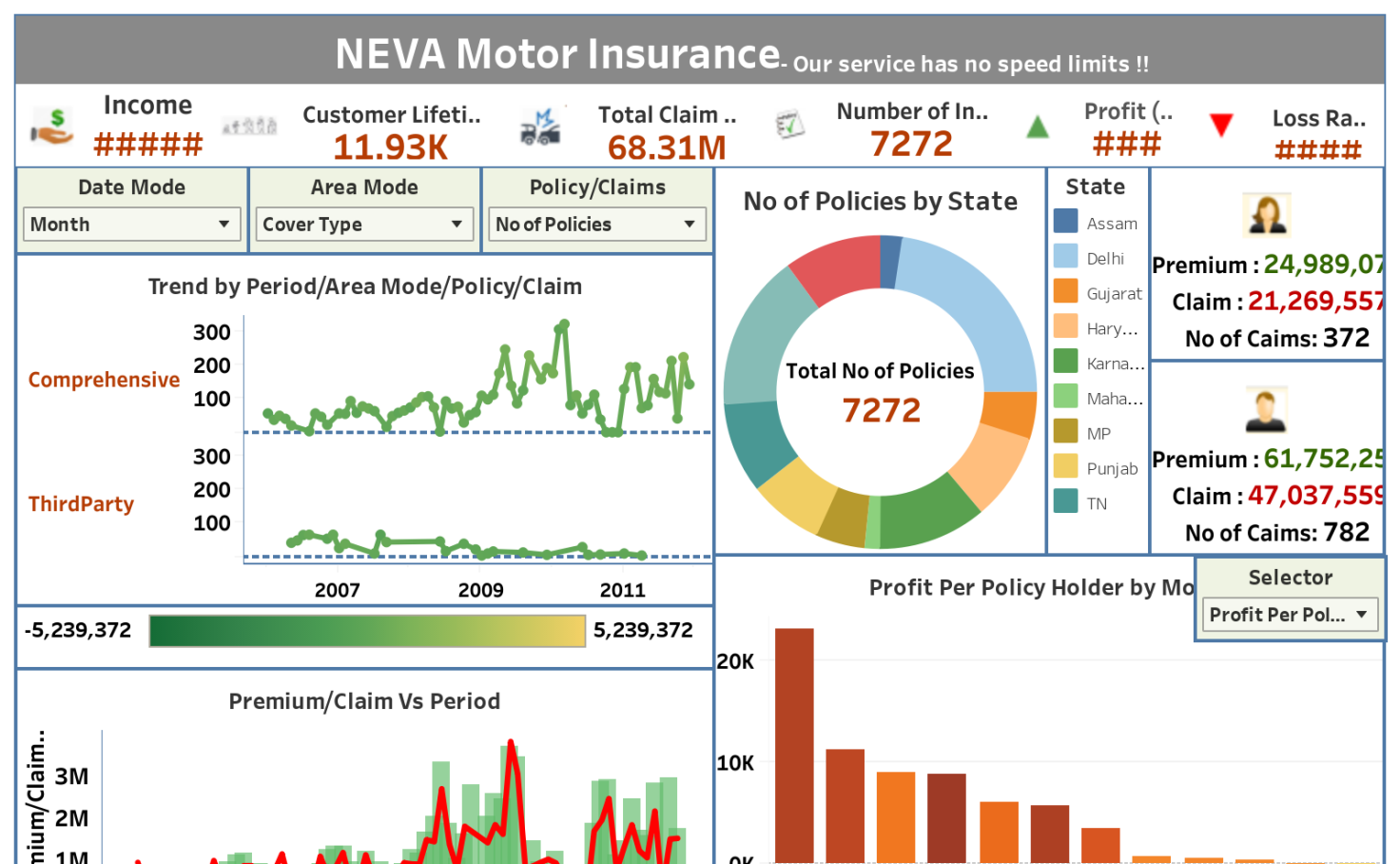Viewport: 1400px width, 864px height.
Task: Select the Karnataka legend color swatch
Action: click(x=1066, y=362)
